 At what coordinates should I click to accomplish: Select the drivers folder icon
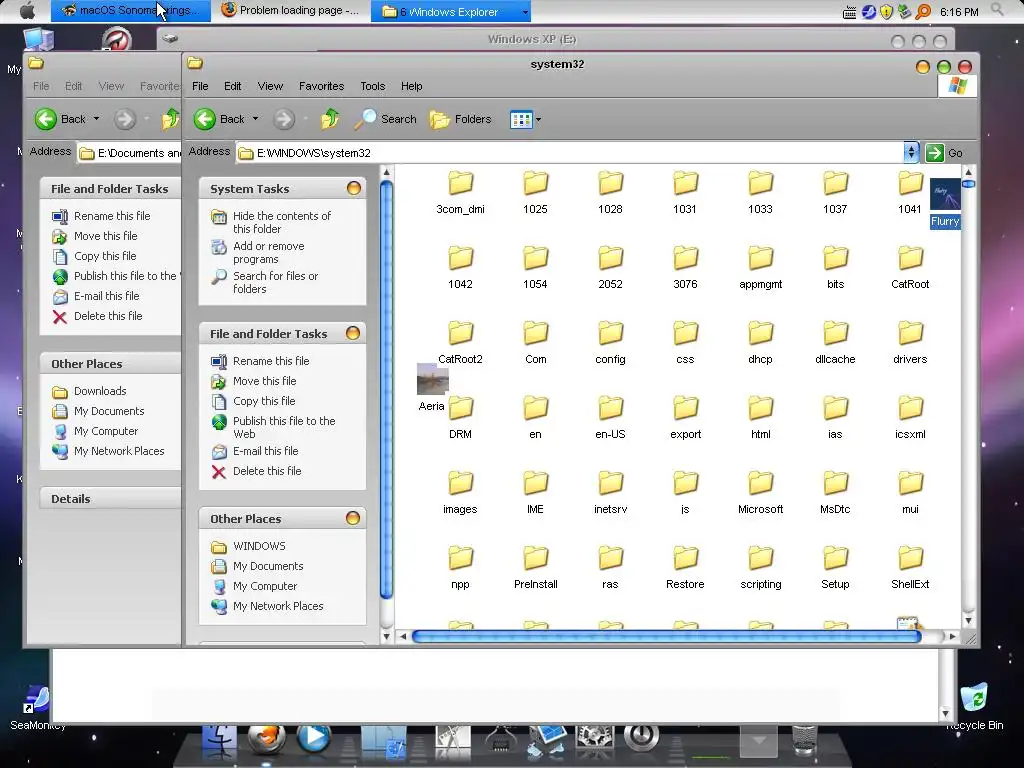[x=910, y=334]
